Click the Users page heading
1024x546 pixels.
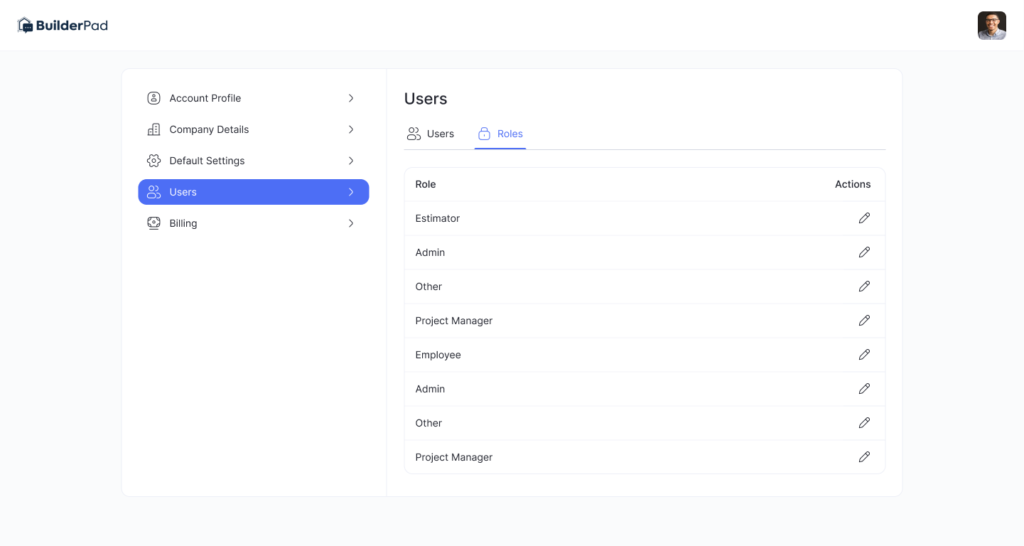pos(426,99)
